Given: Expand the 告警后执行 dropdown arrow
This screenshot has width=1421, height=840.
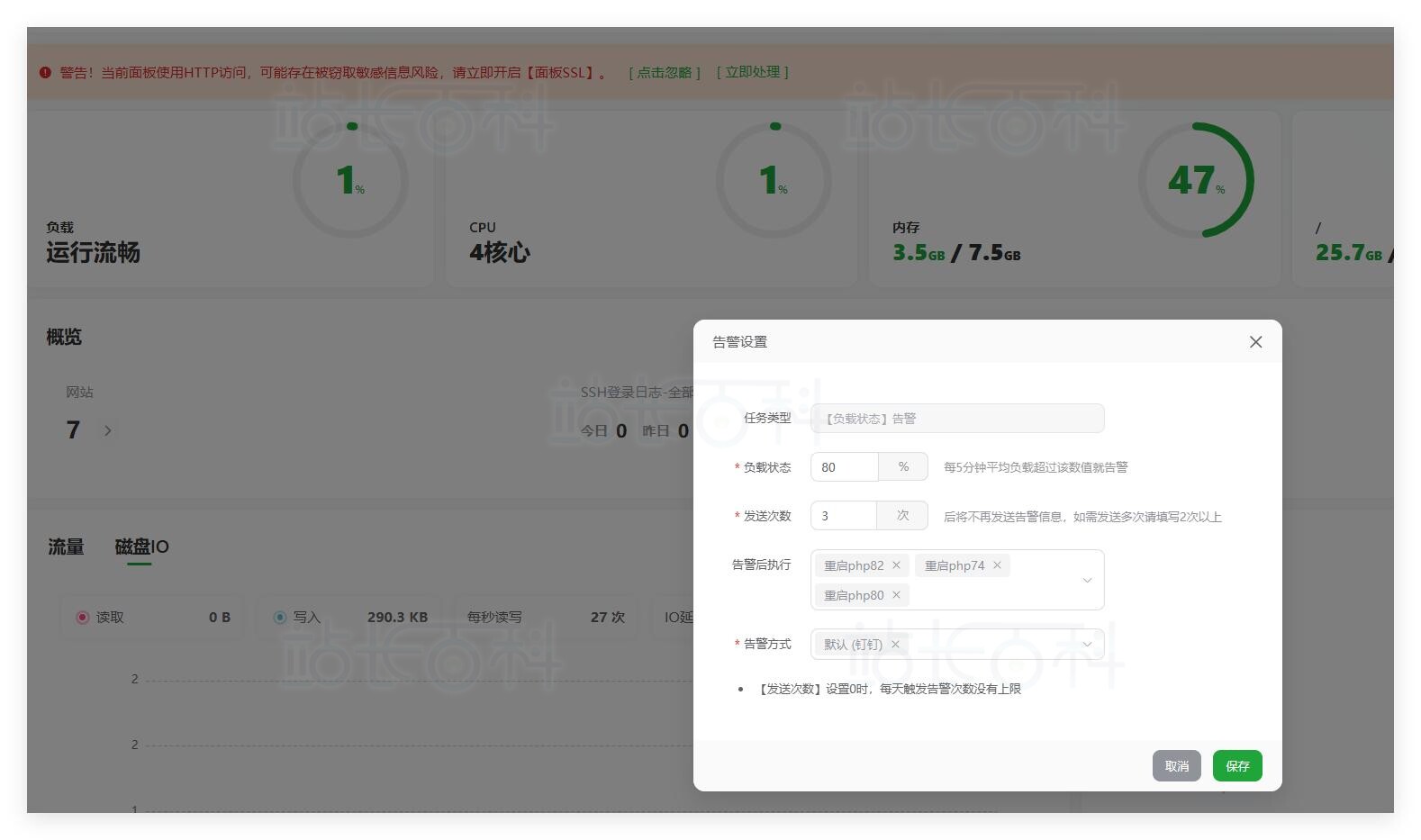Looking at the screenshot, I should pyautogui.click(x=1087, y=580).
